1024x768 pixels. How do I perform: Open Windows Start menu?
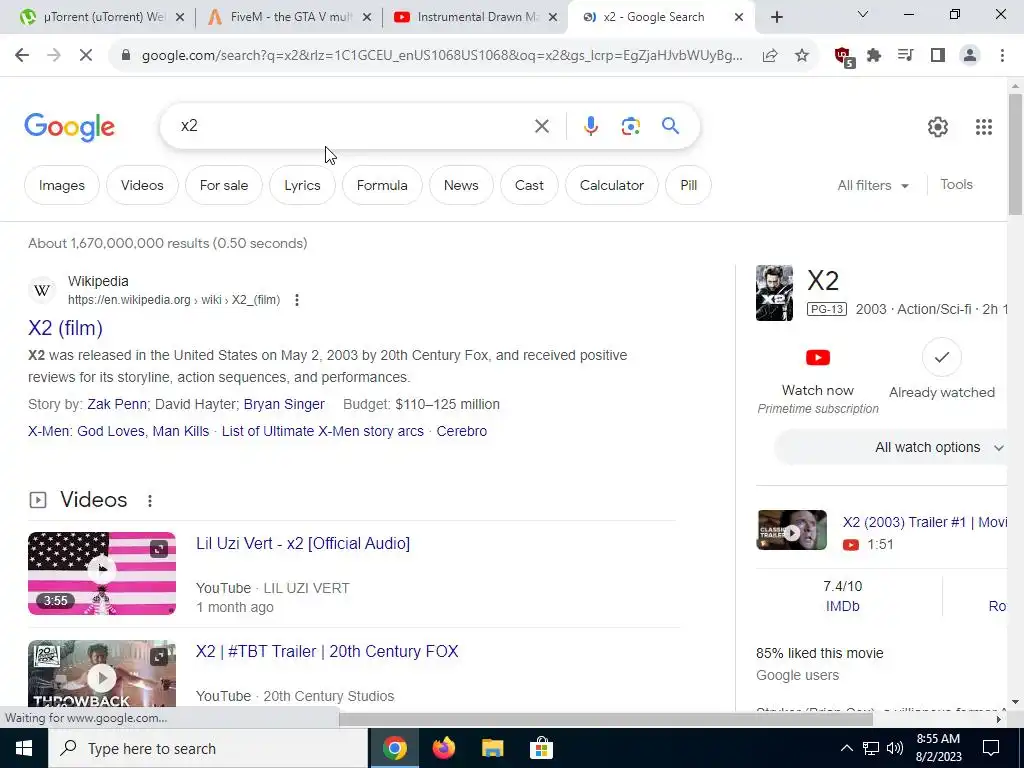pyautogui.click(x=24, y=748)
